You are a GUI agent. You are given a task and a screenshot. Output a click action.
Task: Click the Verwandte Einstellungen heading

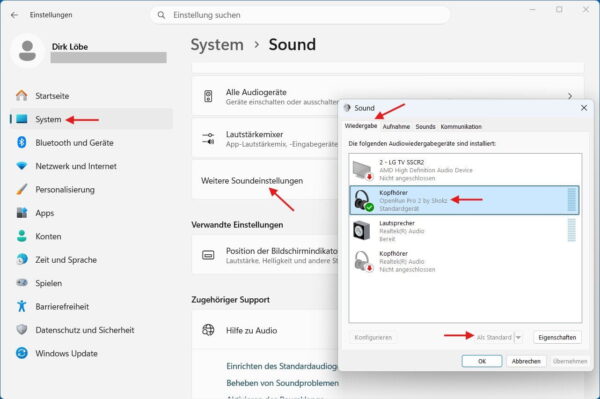tap(237, 225)
